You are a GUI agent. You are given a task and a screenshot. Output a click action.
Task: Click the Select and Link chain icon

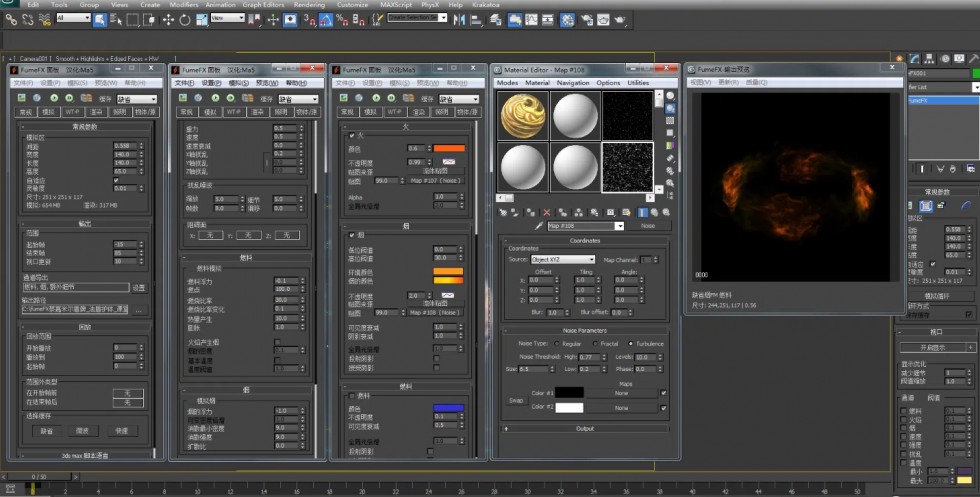pos(11,20)
